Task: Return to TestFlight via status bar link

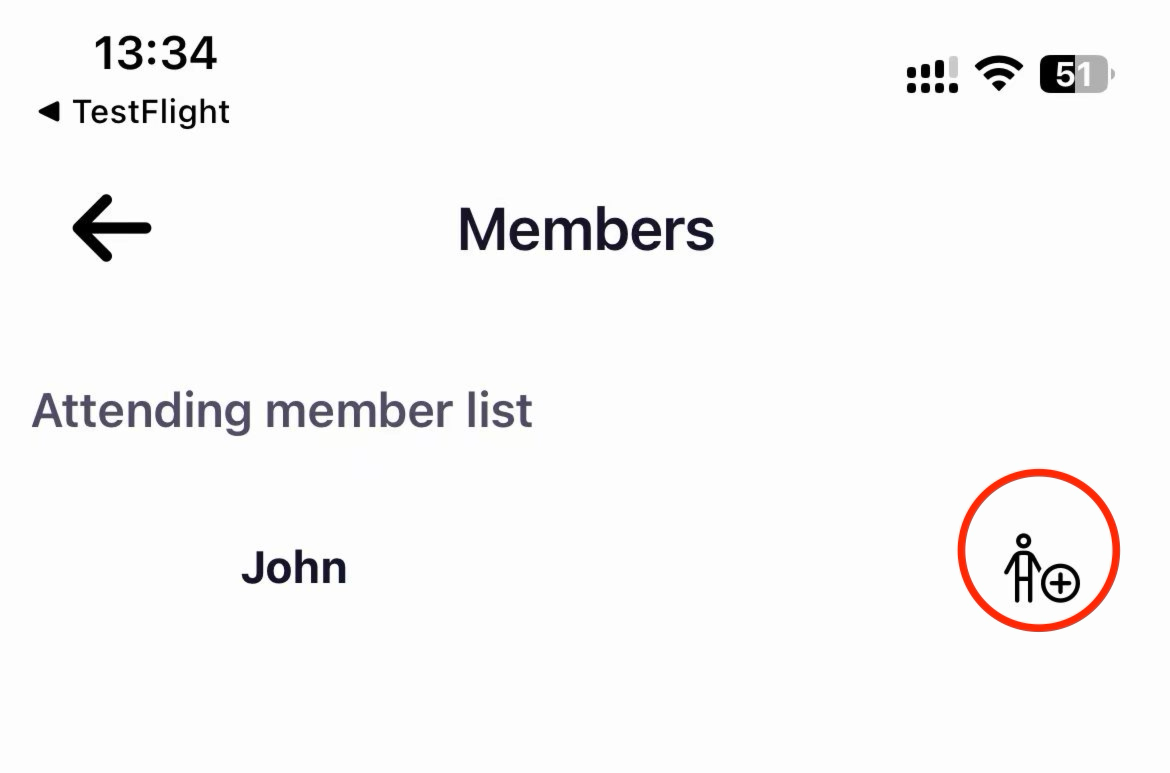Action: [134, 112]
